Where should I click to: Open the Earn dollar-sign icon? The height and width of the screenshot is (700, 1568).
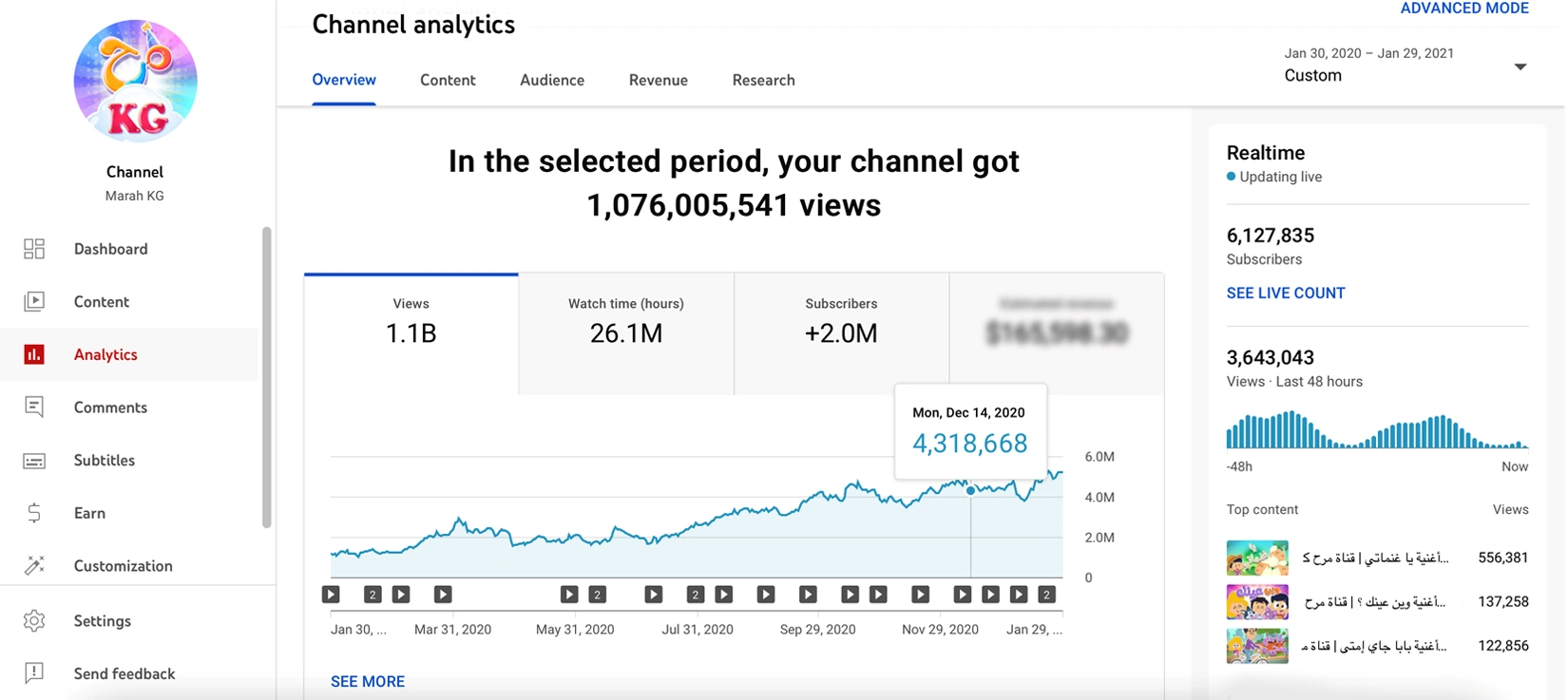pos(34,513)
